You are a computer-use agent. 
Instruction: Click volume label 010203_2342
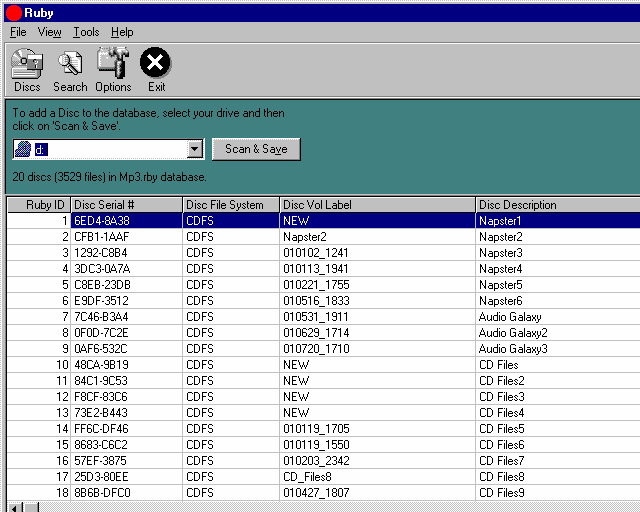[378, 461]
